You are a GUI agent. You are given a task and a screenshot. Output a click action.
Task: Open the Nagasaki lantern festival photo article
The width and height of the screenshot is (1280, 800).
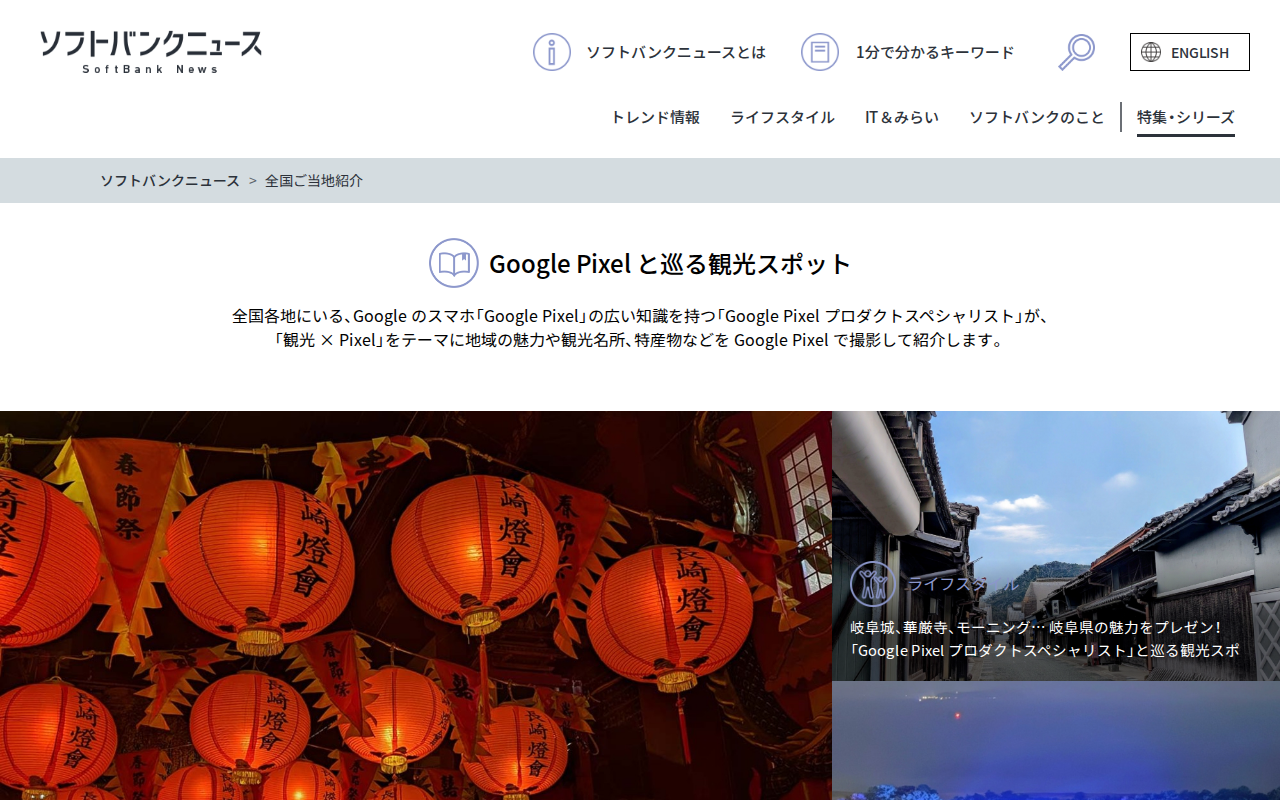(416, 605)
